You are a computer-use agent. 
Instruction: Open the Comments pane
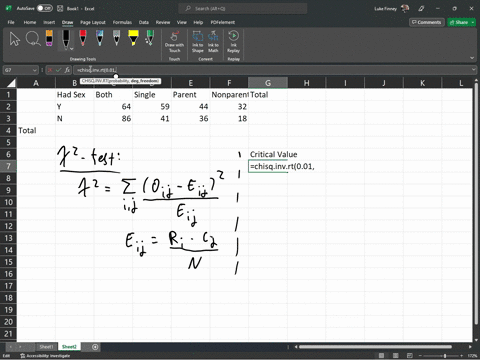[427, 22]
